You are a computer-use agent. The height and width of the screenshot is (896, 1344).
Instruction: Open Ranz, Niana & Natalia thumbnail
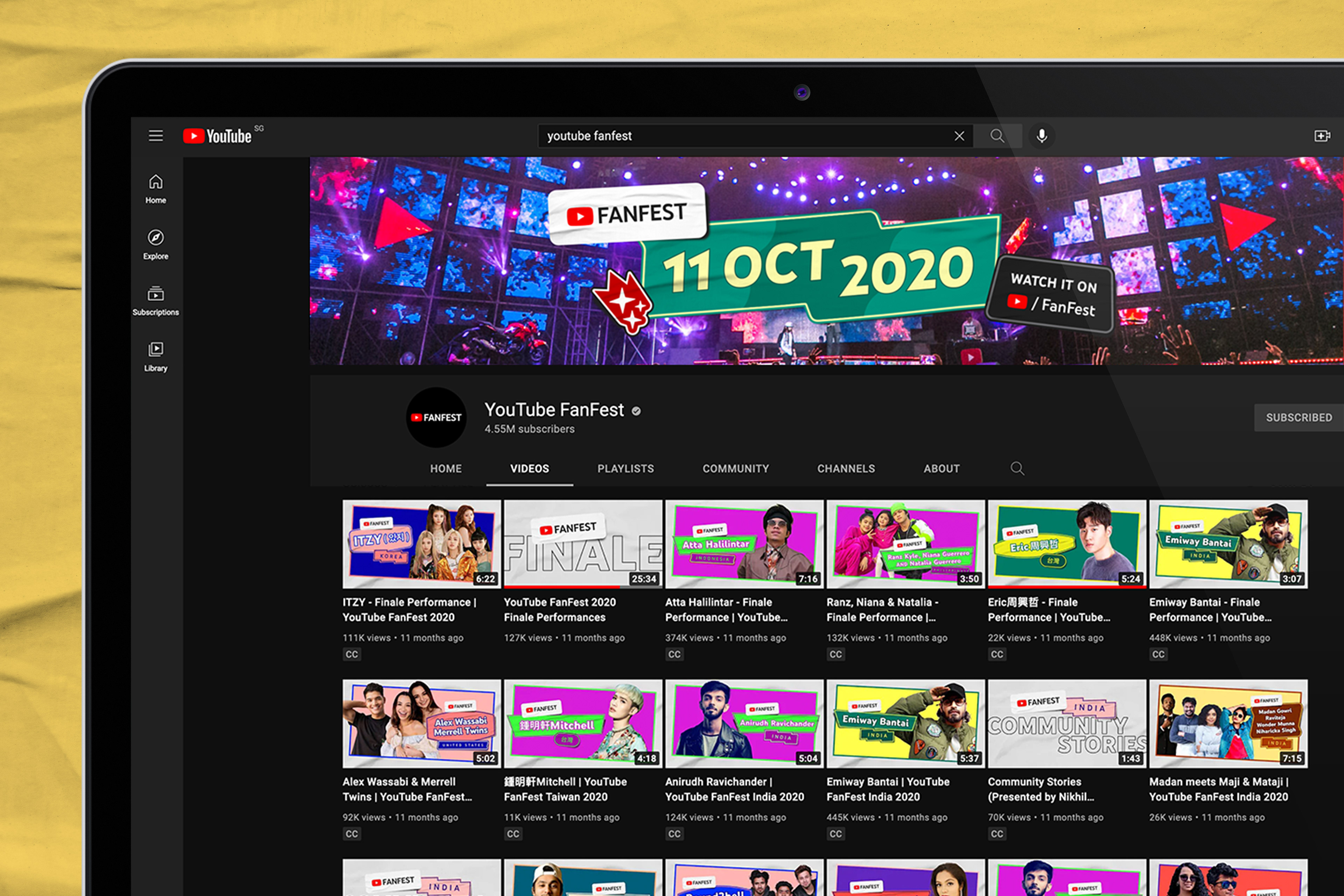click(x=906, y=544)
